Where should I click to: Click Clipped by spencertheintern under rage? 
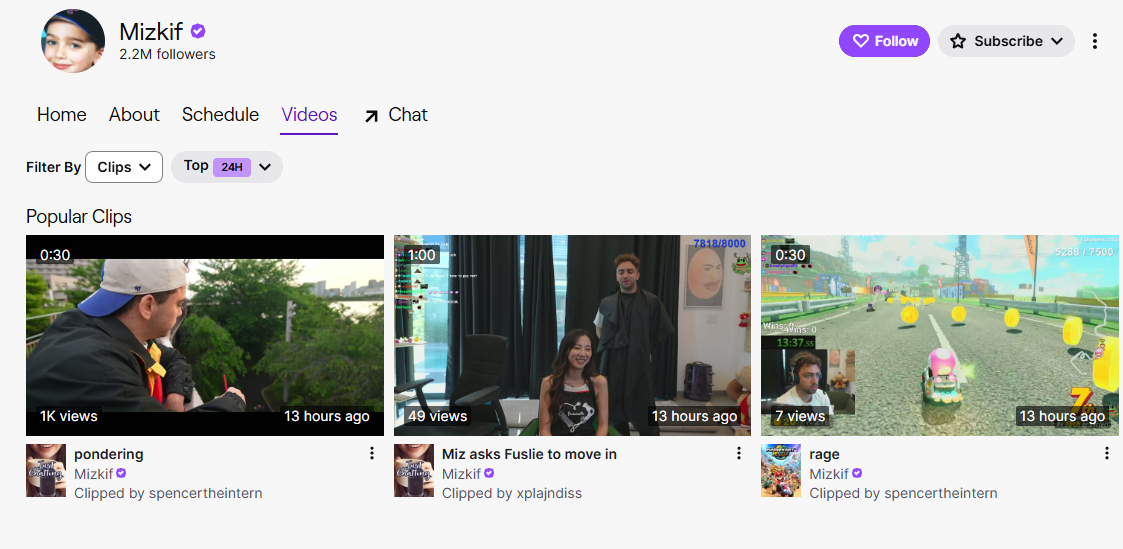tap(903, 493)
